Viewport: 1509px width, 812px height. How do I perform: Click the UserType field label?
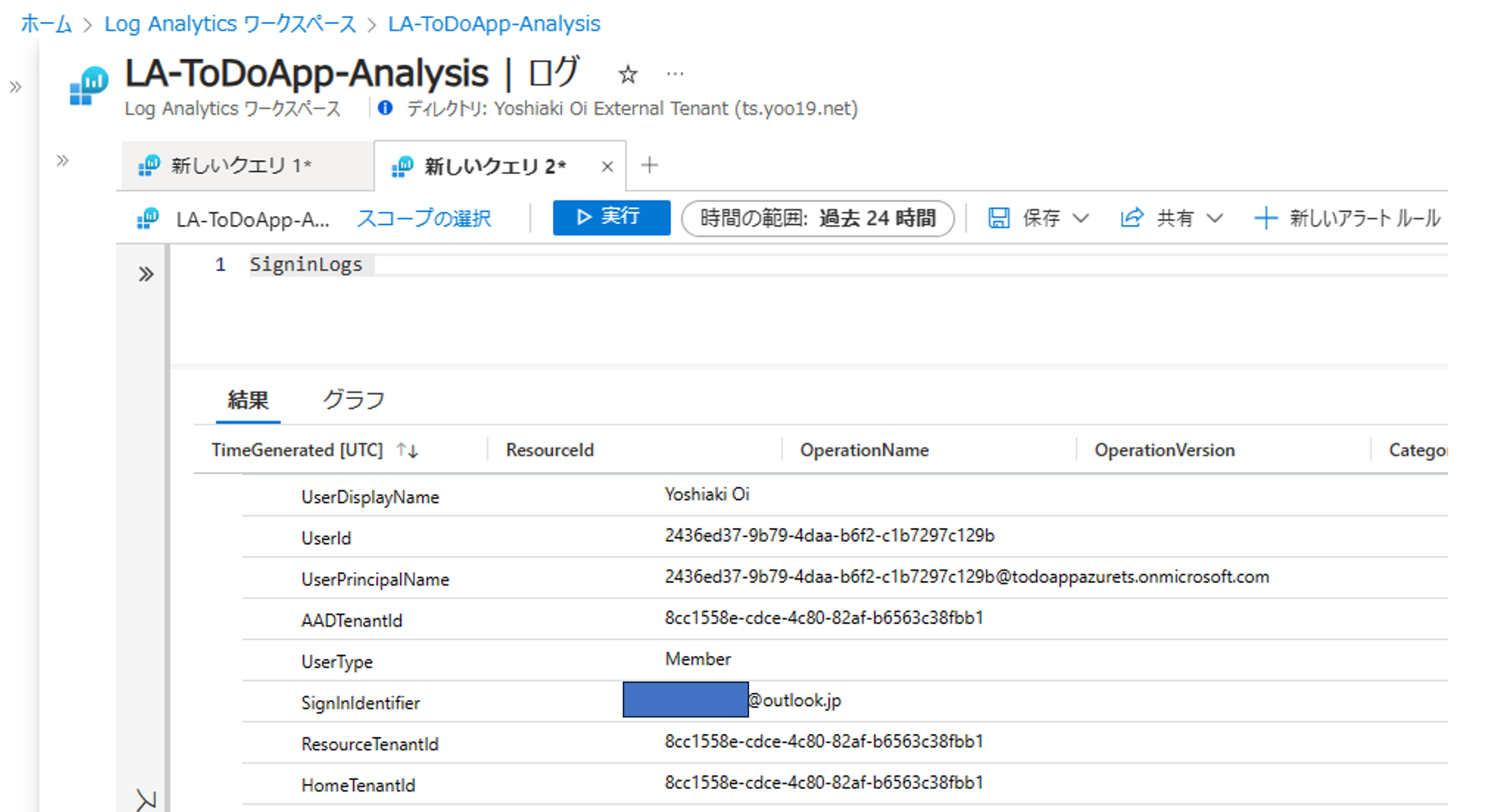pyautogui.click(x=337, y=662)
